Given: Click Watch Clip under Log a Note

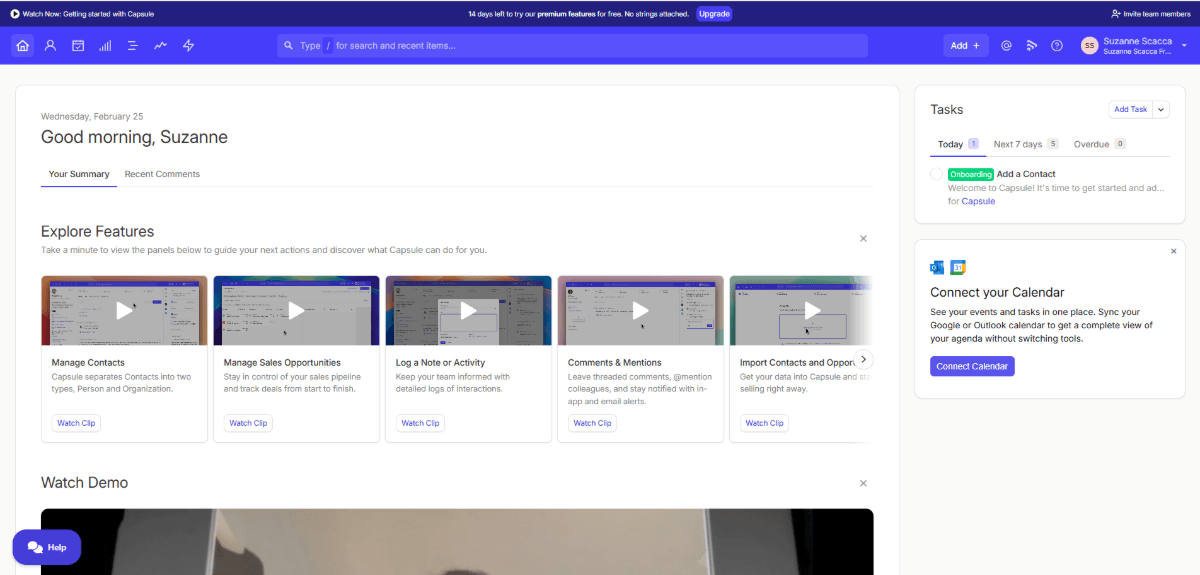Looking at the screenshot, I should [420, 423].
